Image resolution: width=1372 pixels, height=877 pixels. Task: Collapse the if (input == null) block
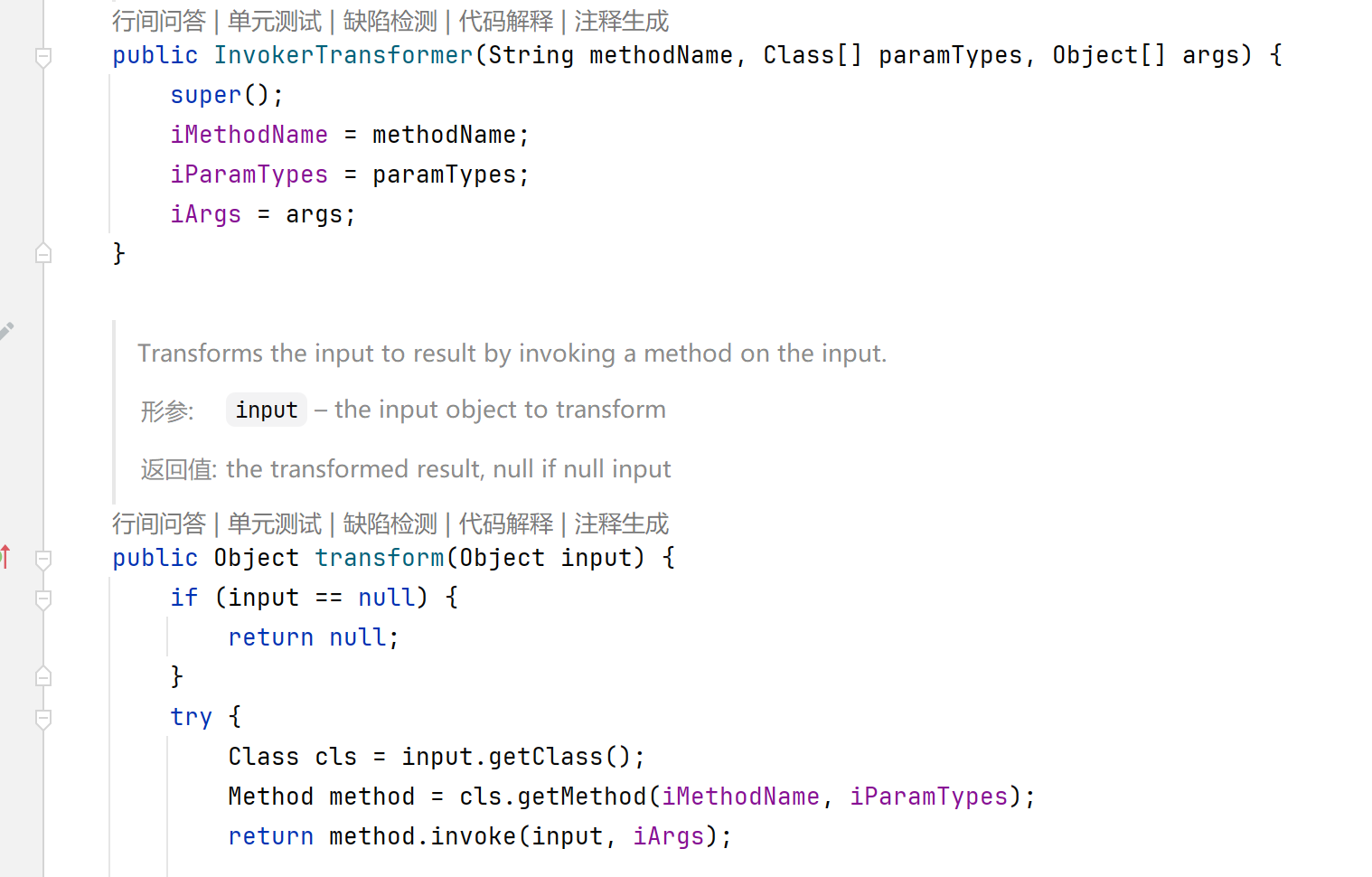pyautogui.click(x=42, y=599)
